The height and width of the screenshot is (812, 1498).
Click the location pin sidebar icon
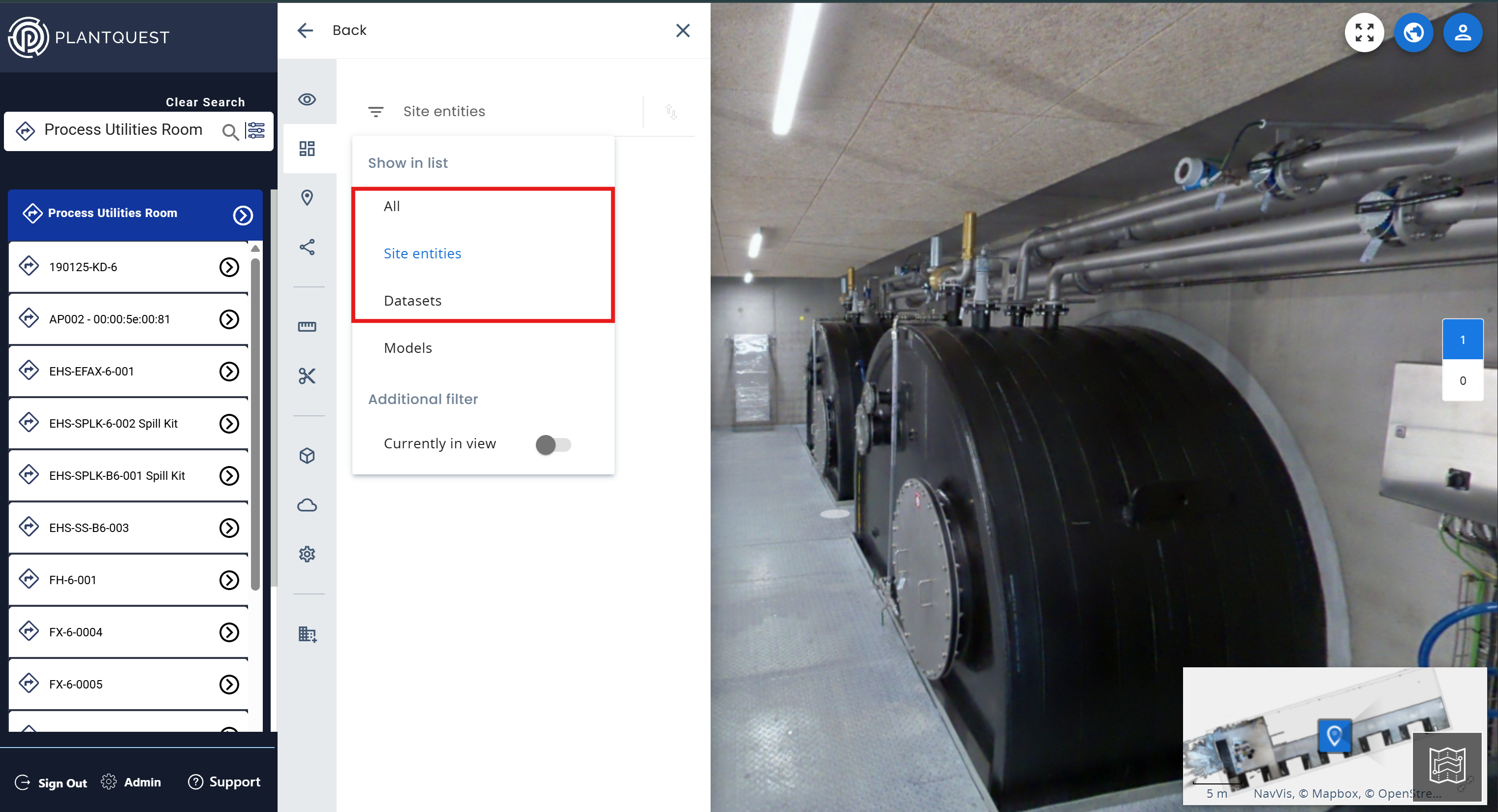click(x=307, y=198)
